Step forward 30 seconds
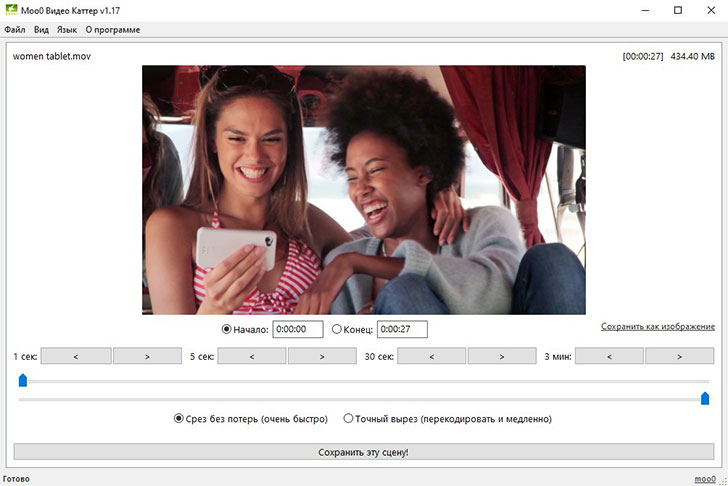The image size is (728, 486). coord(502,356)
